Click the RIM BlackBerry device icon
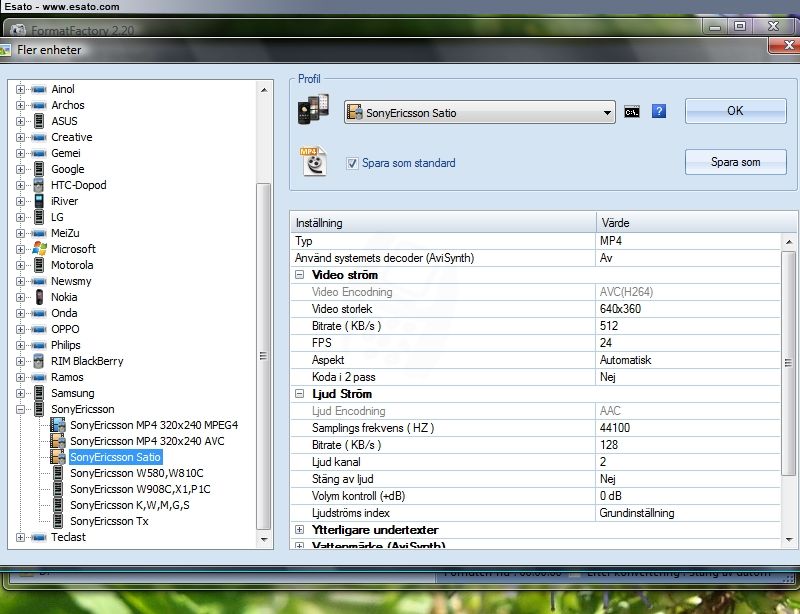The width and height of the screenshot is (800, 614). tap(39, 361)
